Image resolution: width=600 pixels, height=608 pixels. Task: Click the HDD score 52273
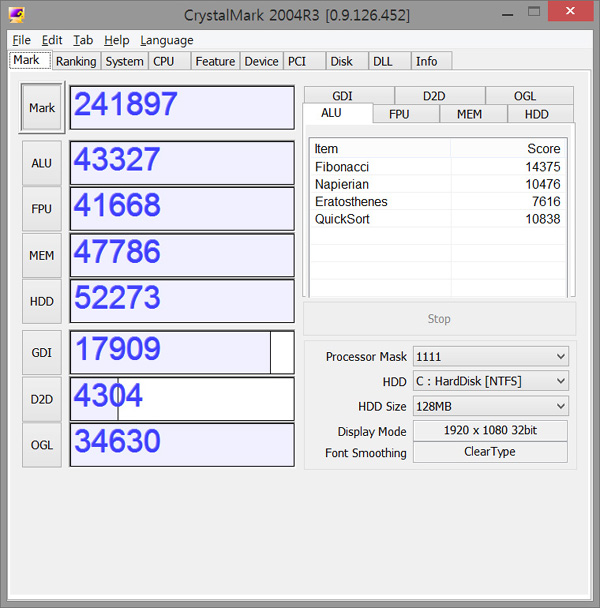182,301
